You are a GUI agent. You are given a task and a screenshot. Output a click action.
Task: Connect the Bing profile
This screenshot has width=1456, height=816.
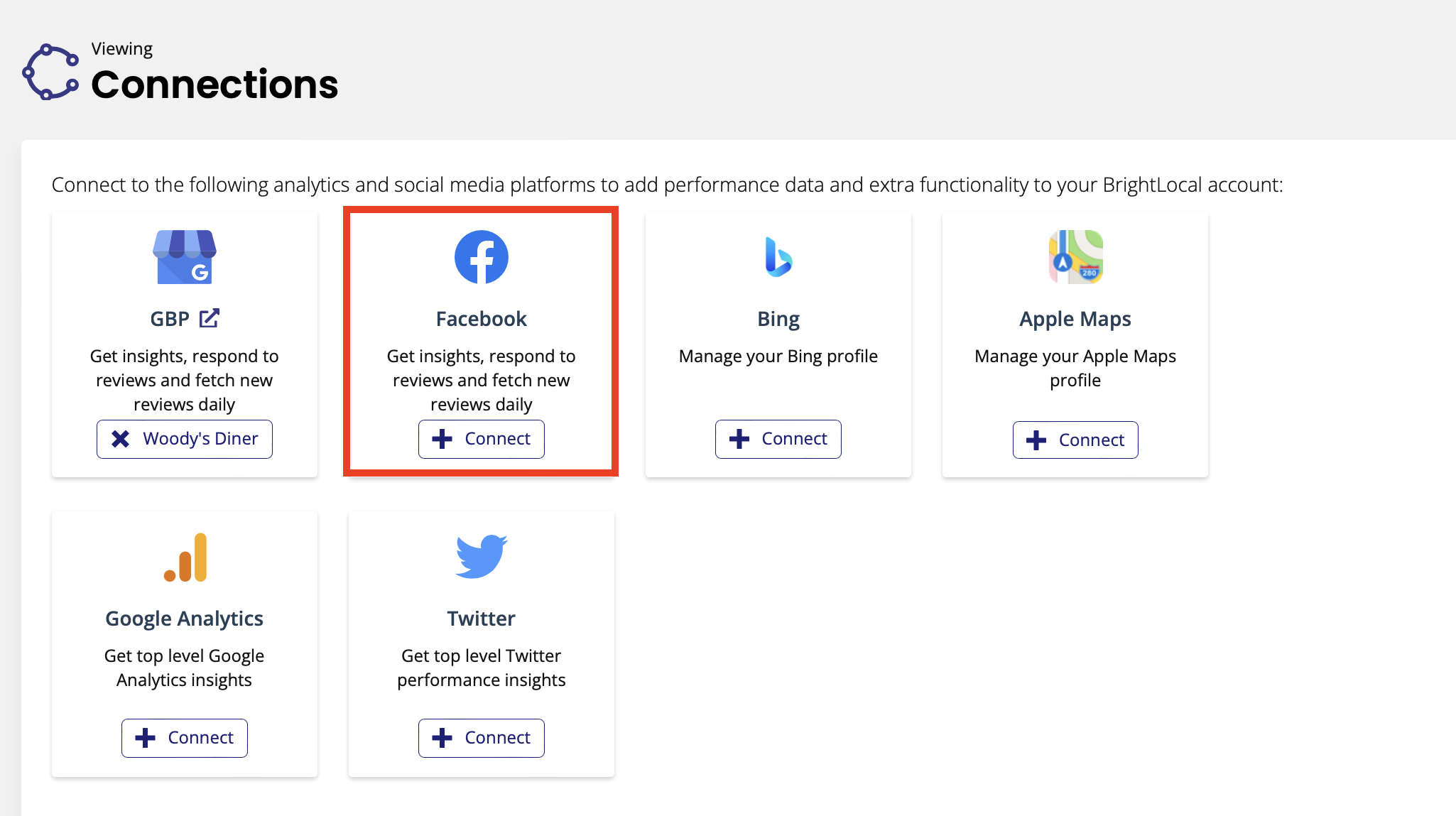coord(778,439)
